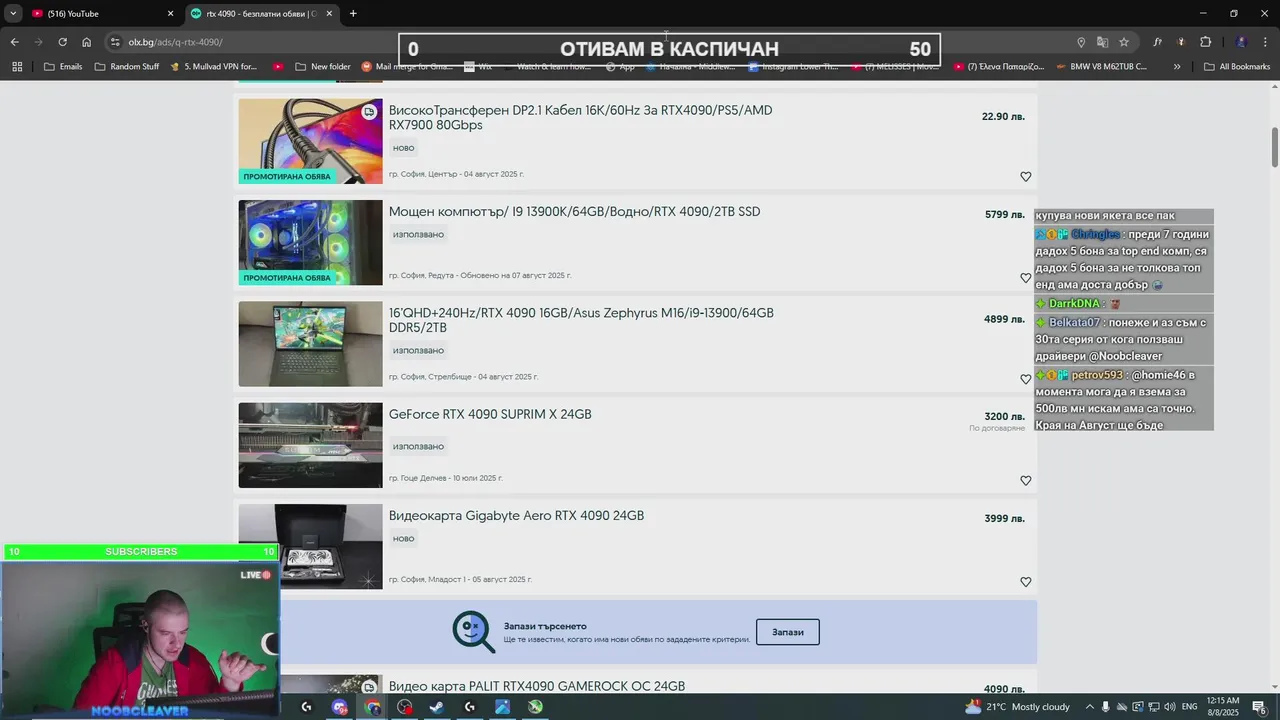Reload the olx.bg page
Screen dimensions: 1280x720
click(62, 42)
